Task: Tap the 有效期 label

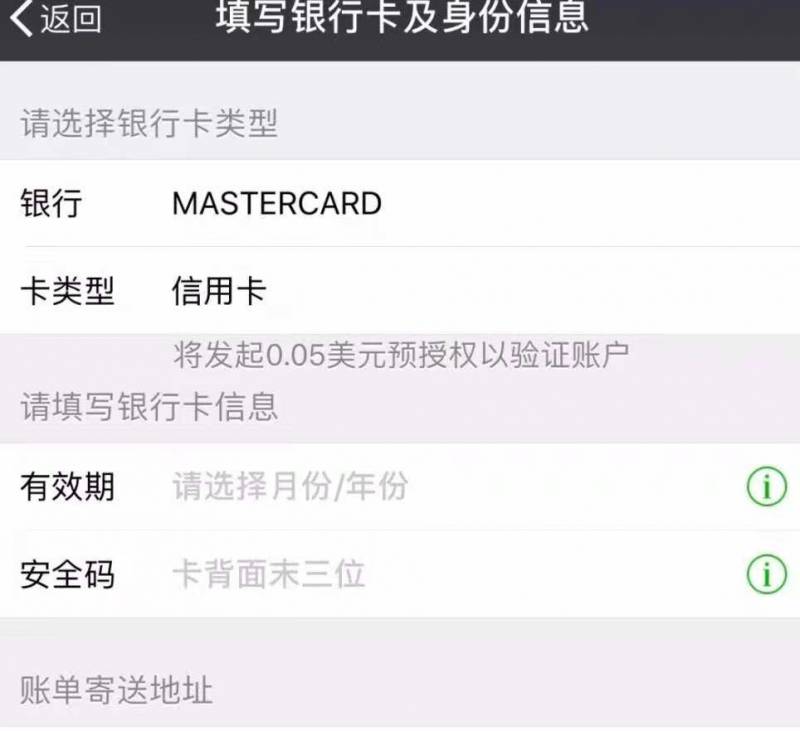Action: (67, 486)
